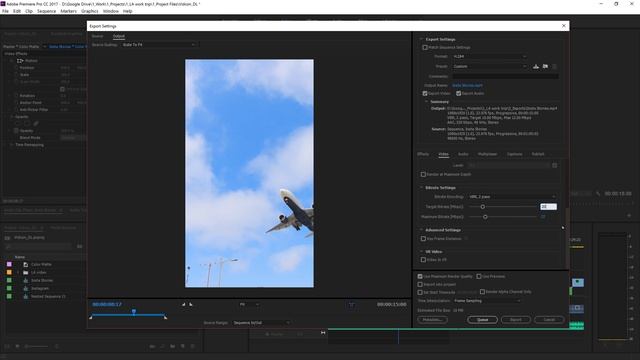Open the Sequence menu

pyautogui.click(x=47, y=11)
